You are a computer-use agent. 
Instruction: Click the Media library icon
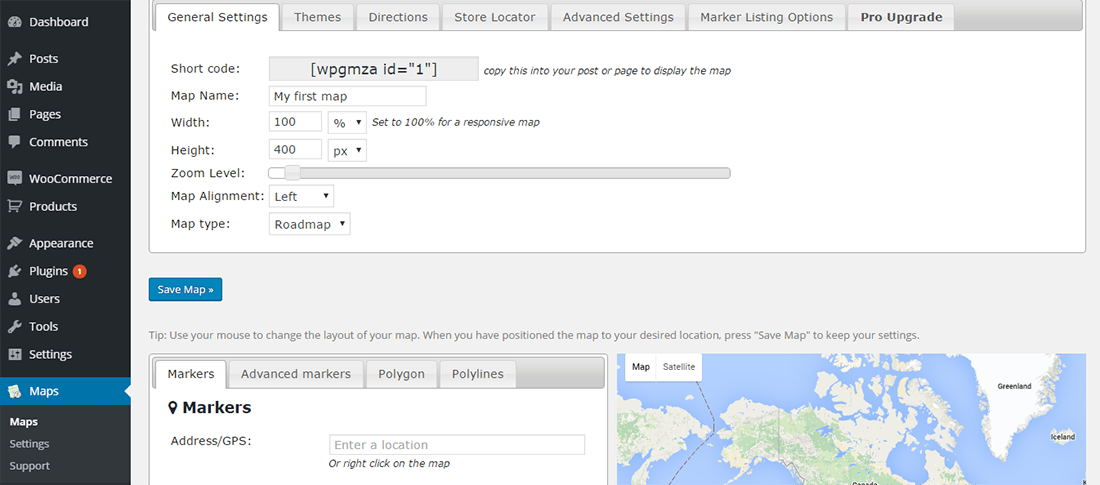tap(14, 86)
